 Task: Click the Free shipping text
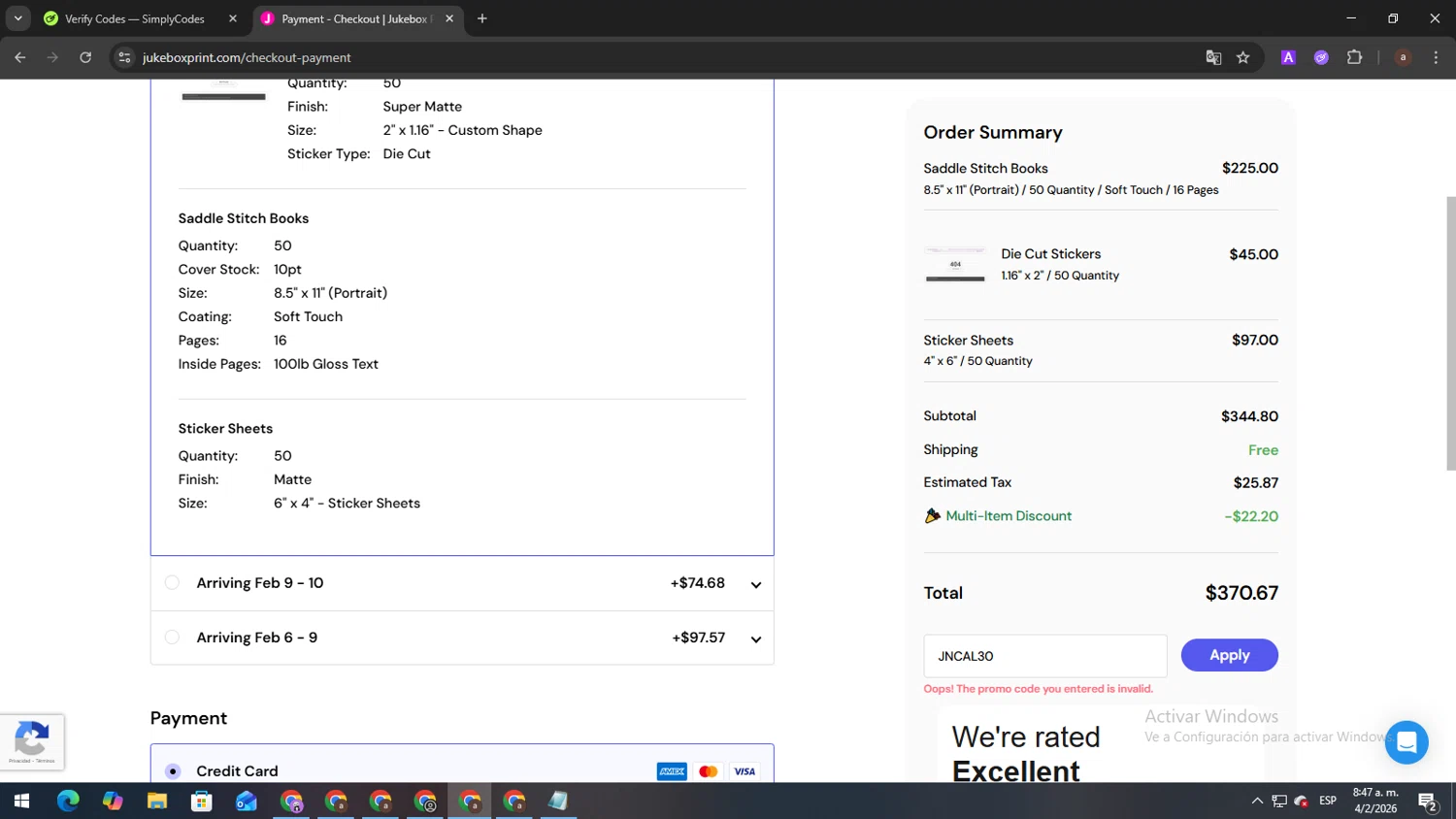click(1264, 450)
